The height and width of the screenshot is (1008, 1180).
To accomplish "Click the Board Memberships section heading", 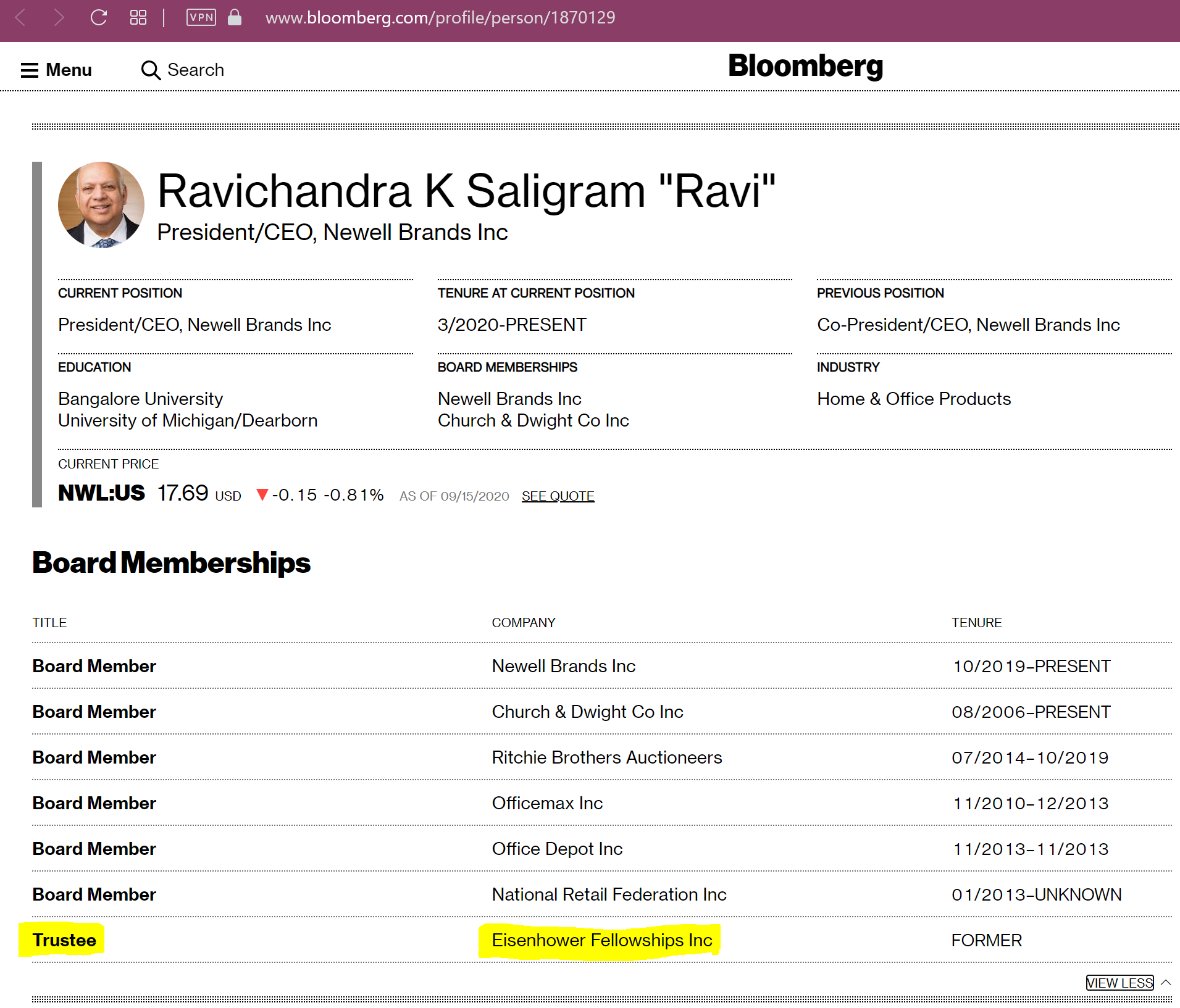I will 172,563.
